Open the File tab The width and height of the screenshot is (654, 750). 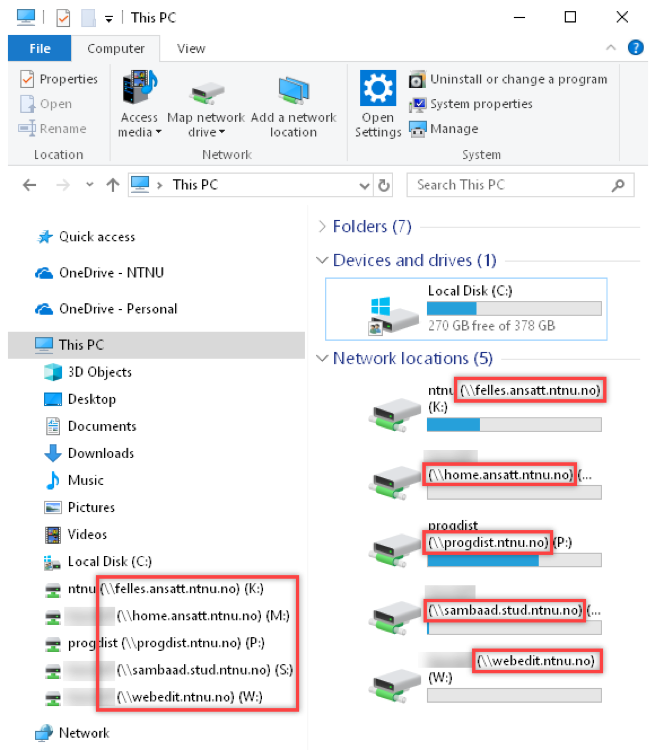[40, 48]
